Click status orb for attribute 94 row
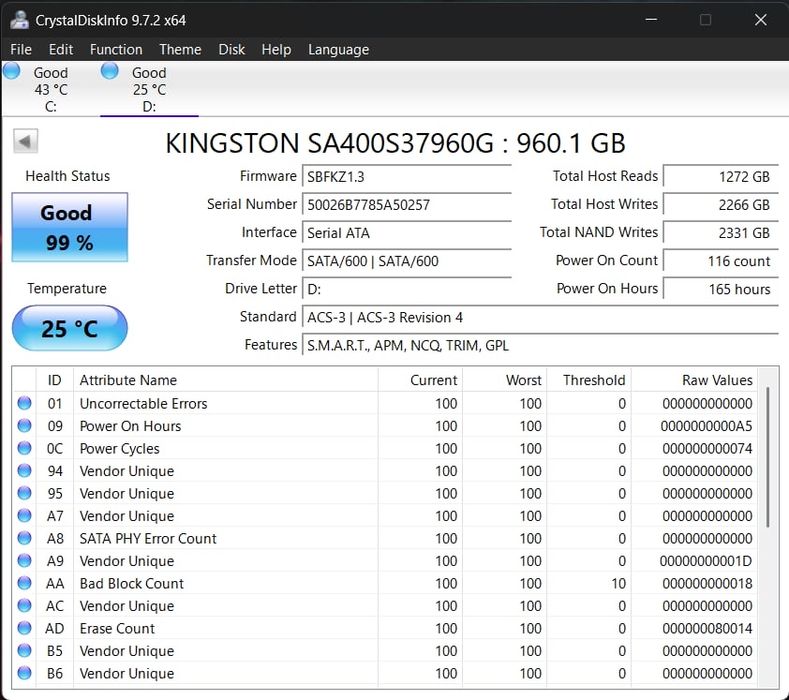This screenshot has width=789, height=700. pyautogui.click(x=24, y=471)
